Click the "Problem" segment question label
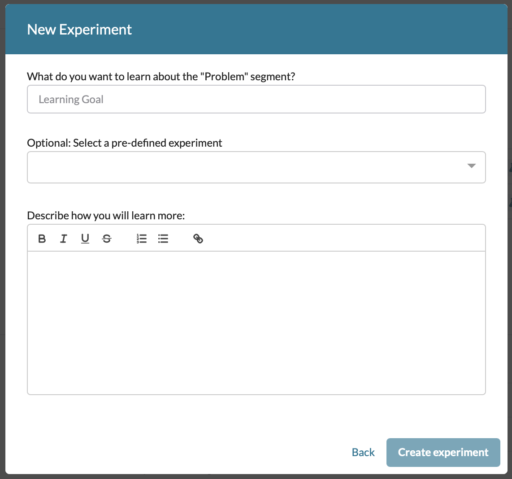Screen dimensions: 512x479 click(x=161, y=77)
